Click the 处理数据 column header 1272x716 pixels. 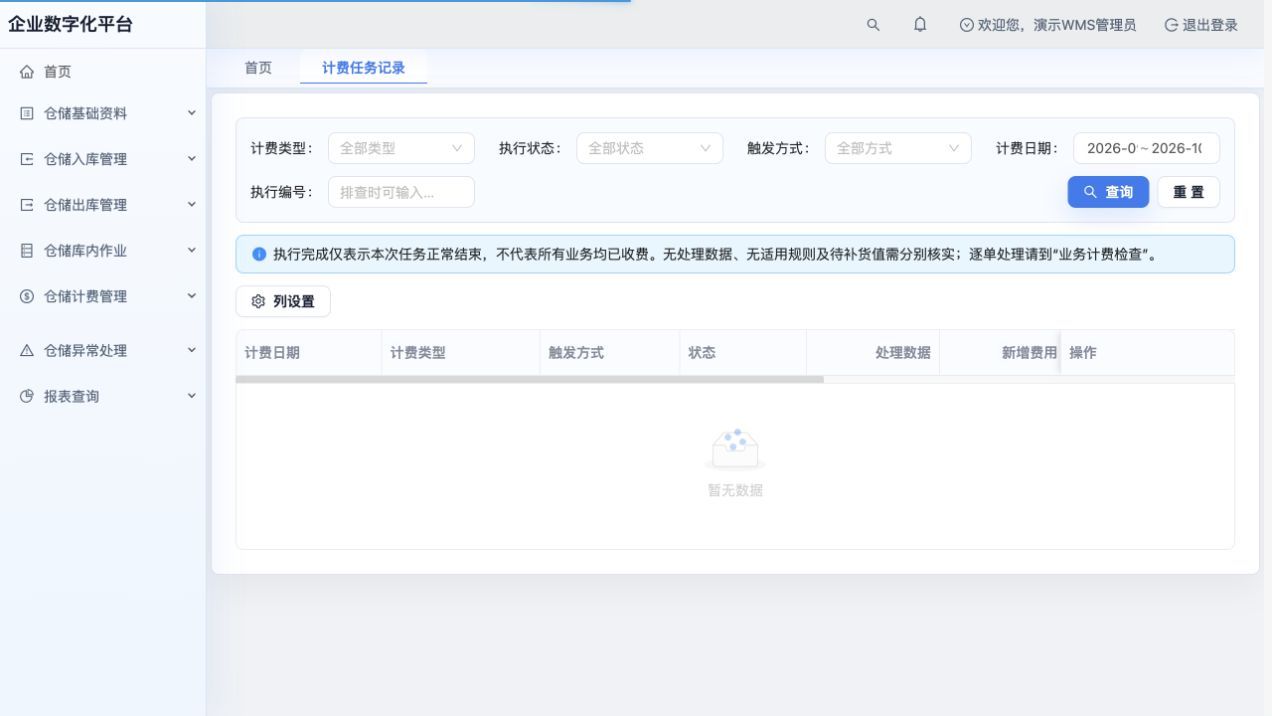pyautogui.click(x=873, y=353)
